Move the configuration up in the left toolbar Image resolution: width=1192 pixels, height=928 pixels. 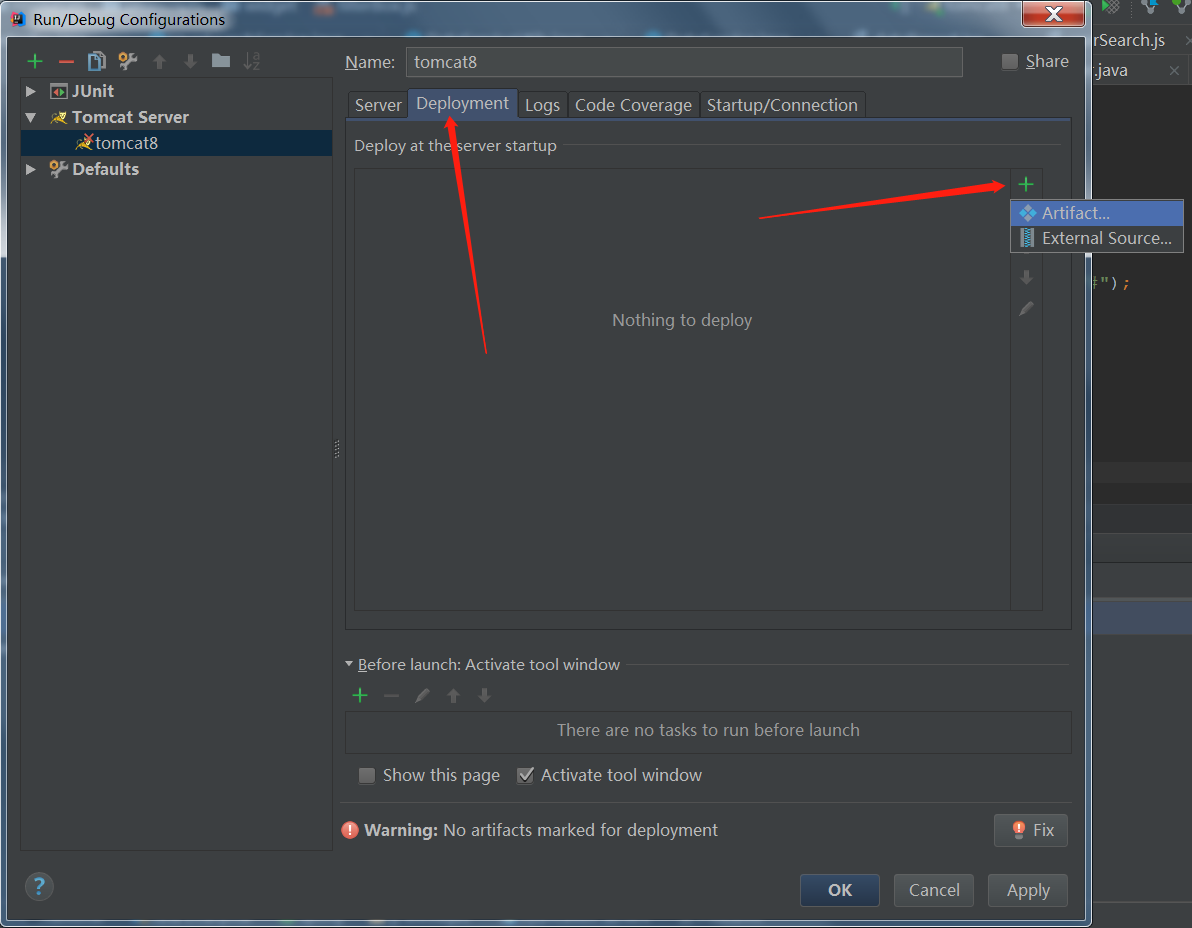click(x=160, y=62)
